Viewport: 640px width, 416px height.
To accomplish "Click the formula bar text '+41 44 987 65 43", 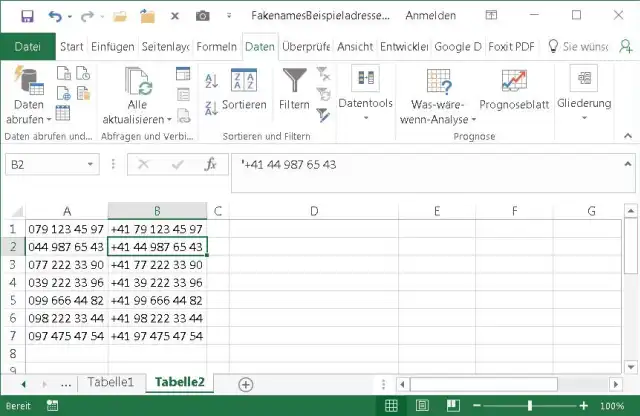I will (x=289, y=165).
